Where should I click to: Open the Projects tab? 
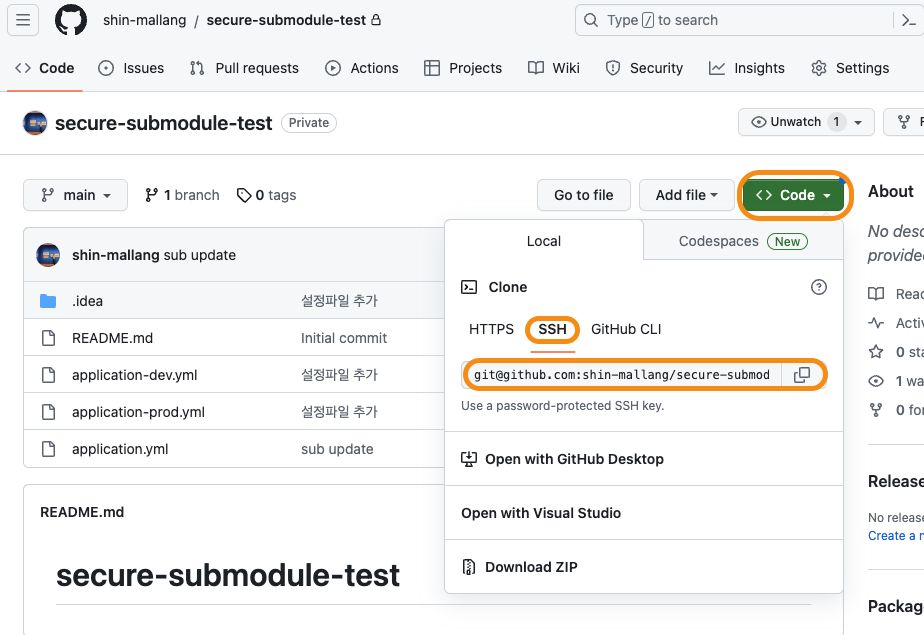point(463,68)
